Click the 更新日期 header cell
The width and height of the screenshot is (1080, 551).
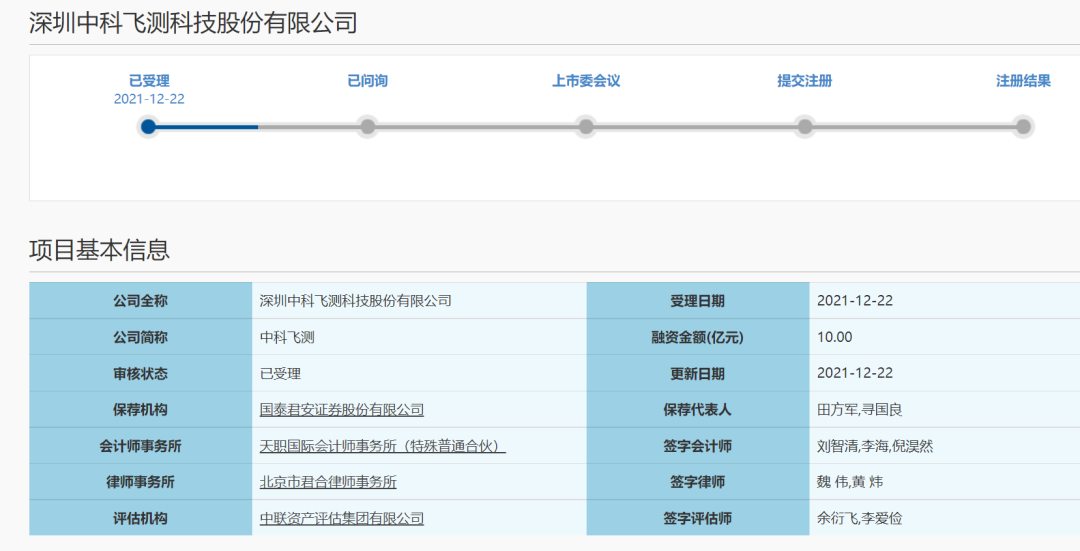pyautogui.click(x=698, y=373)
